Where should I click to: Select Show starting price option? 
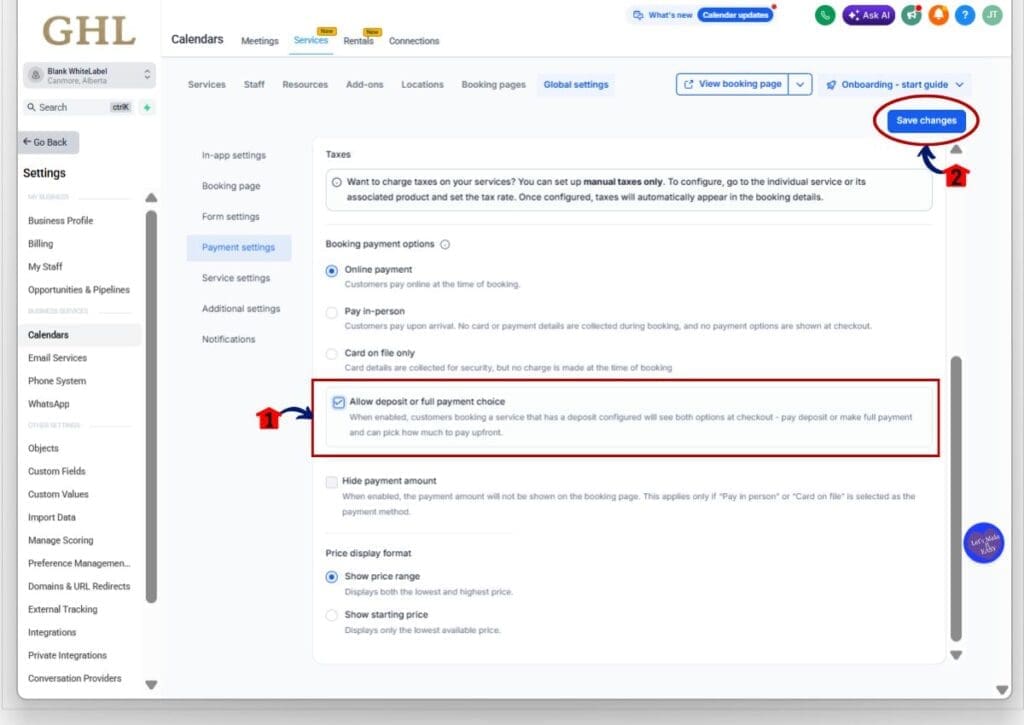(x=332, y=615)
